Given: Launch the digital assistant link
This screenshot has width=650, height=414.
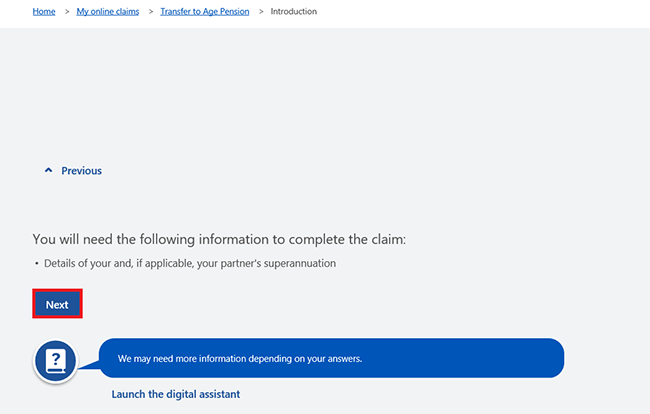Looking at the screenshot, I should pos(176,394).
